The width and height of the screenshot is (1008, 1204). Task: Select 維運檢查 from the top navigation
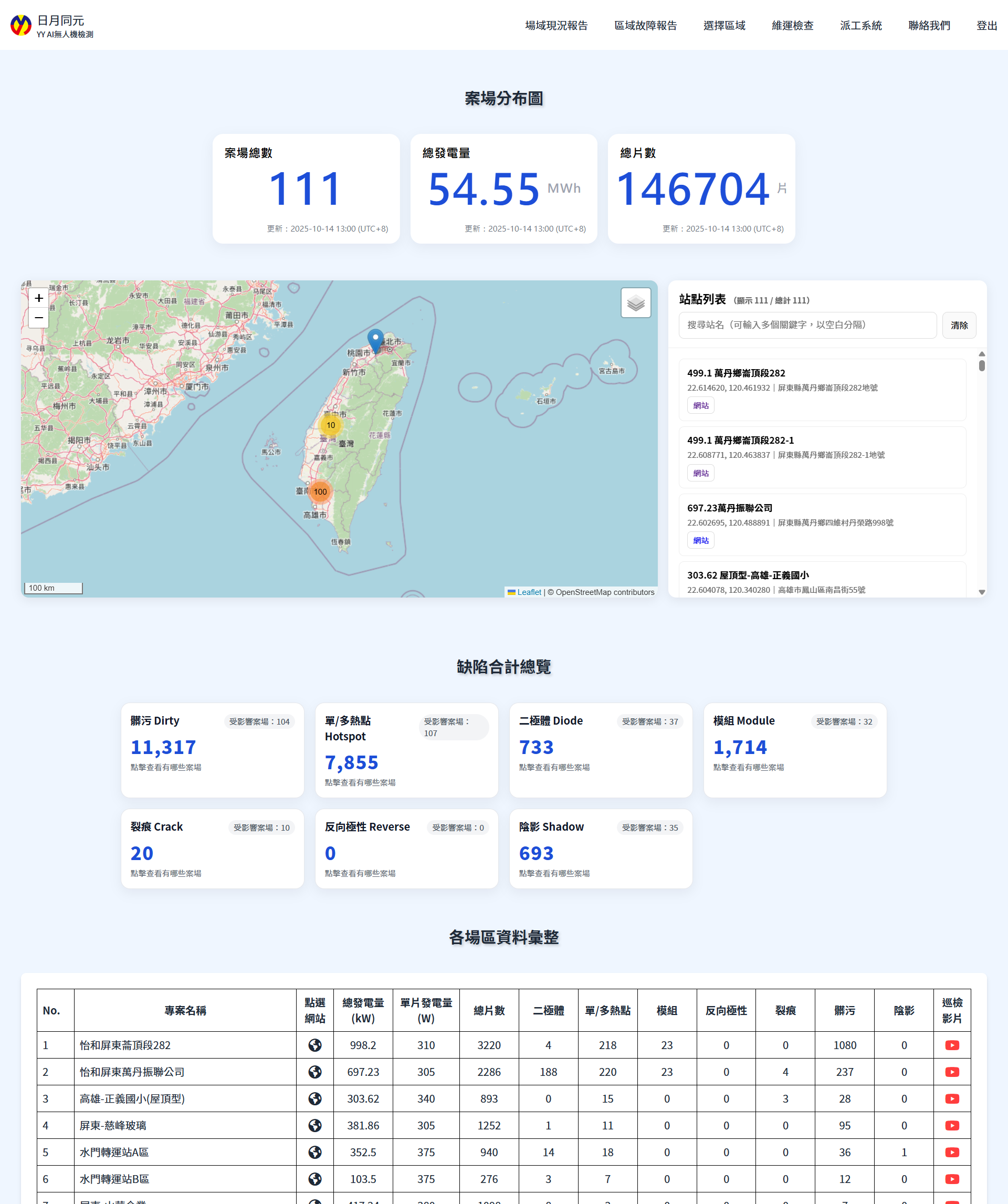point(792,25)
